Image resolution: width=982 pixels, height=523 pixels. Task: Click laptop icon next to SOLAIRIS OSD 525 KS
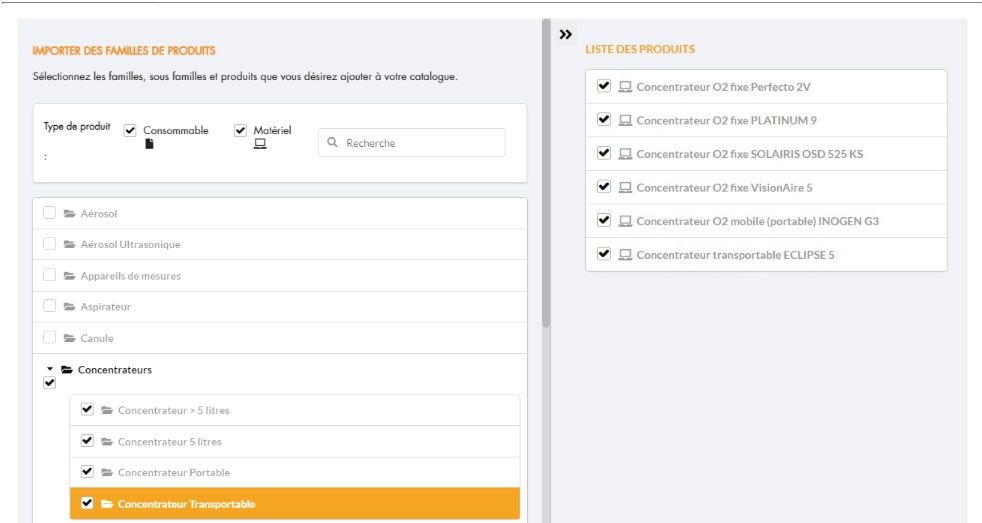625,153
